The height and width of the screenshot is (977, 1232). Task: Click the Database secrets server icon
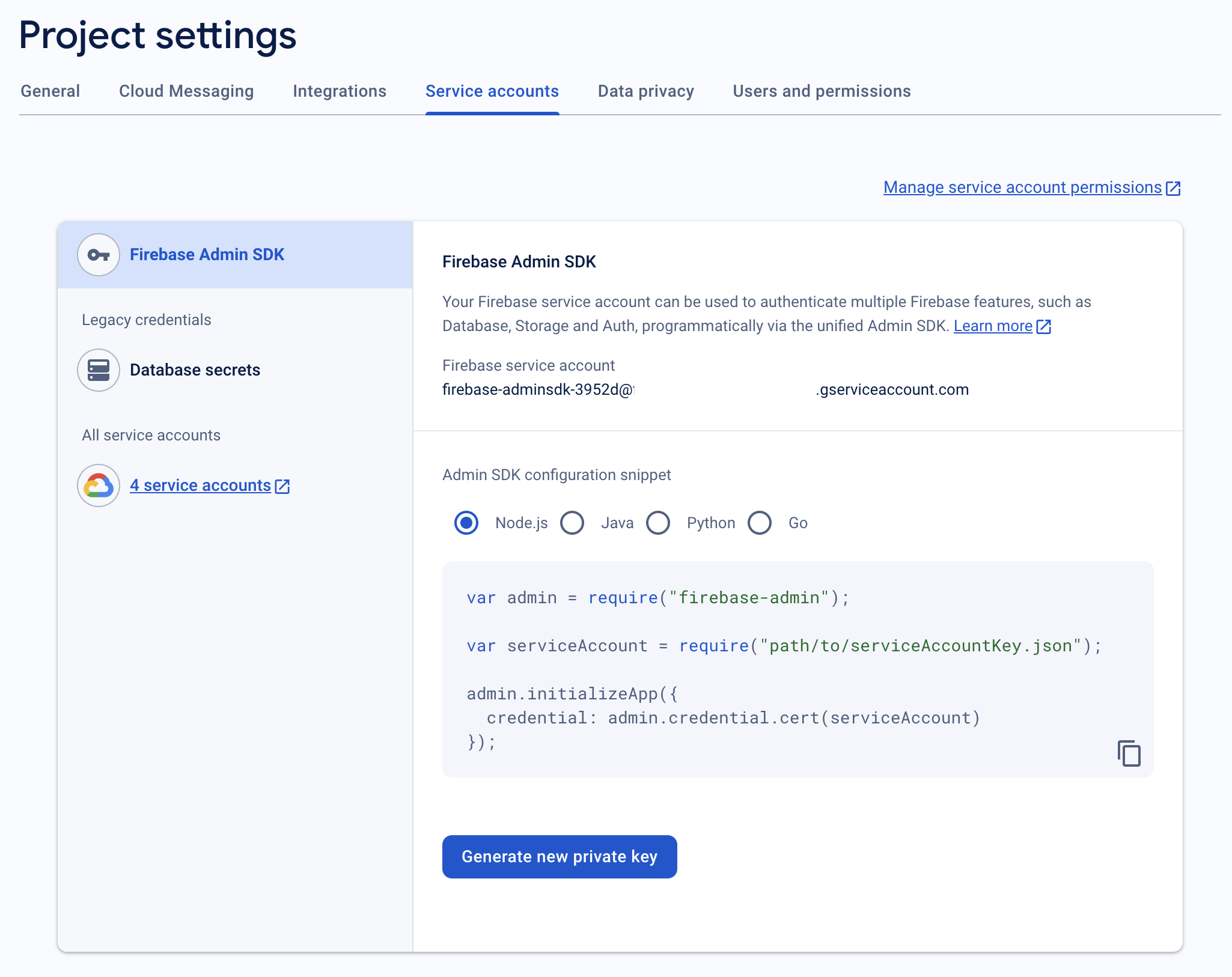pyautogui.click(x=99, y=370)
